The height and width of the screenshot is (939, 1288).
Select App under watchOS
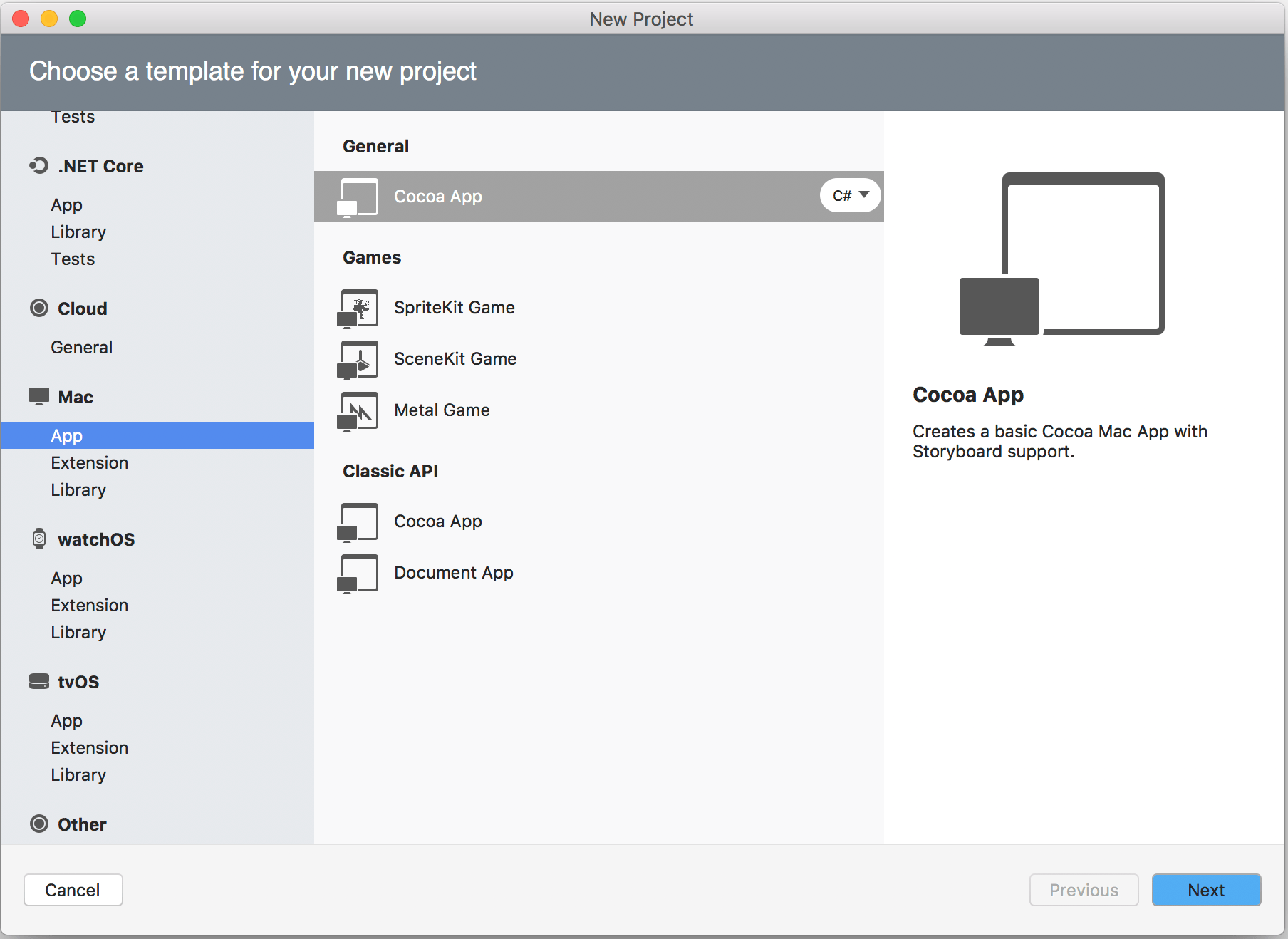coord(157,579)
